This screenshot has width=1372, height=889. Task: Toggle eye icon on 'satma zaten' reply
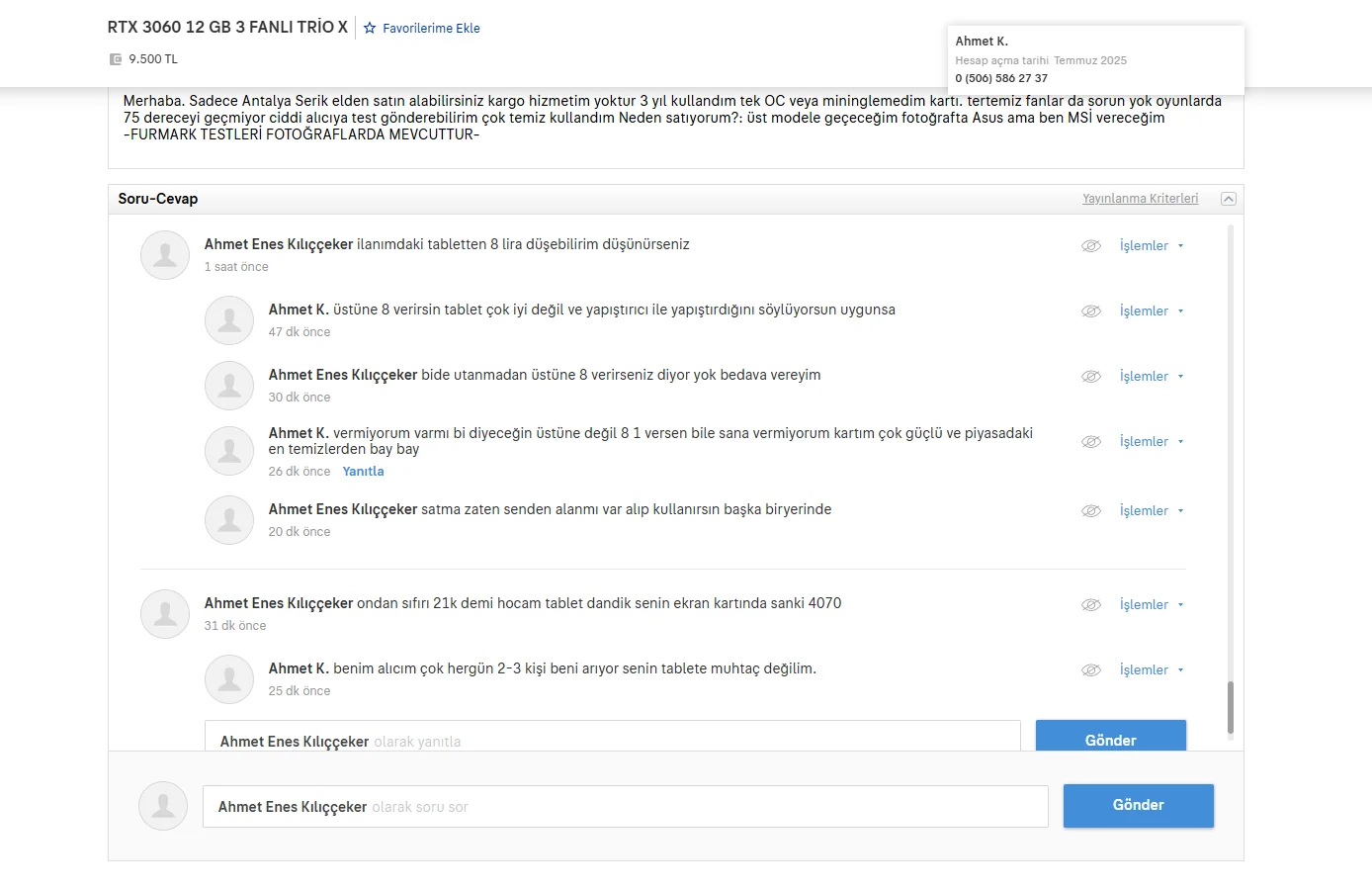pyautogui.click(x=1091, y=511)
